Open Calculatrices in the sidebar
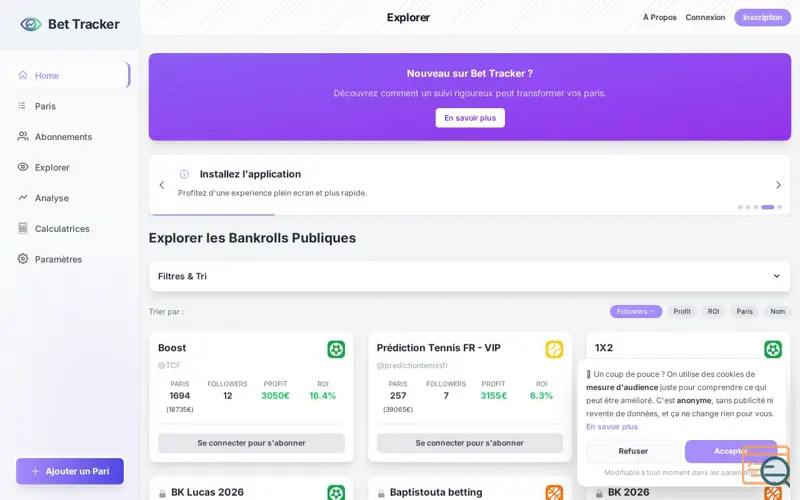Image resolution: width=800 pixels, height=500 pixels. [69, 229]
